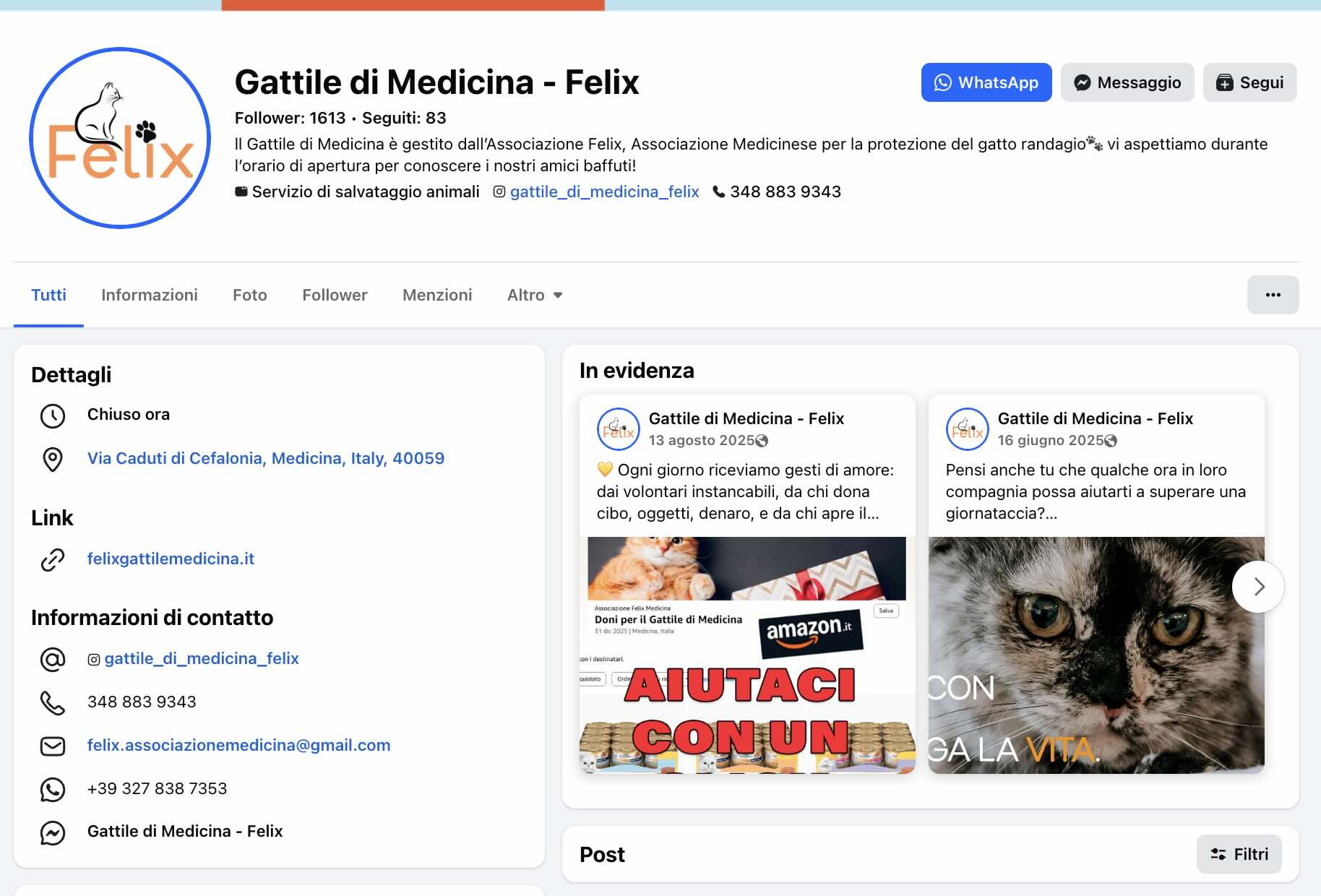Click the clock icon beside Chiuso ora
1321x896 pixels.
click(53, 415)
